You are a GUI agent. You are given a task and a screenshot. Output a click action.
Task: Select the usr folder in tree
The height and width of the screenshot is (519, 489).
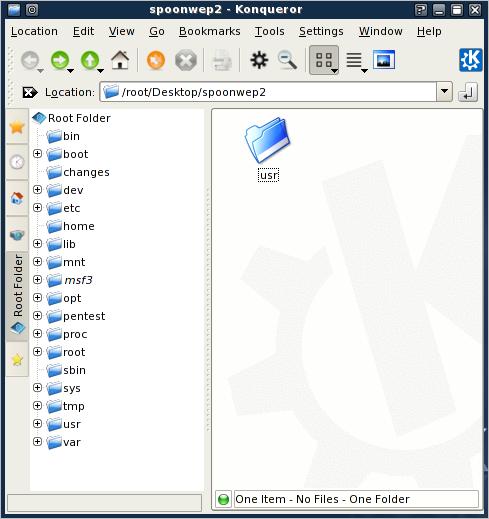(64, 424)
